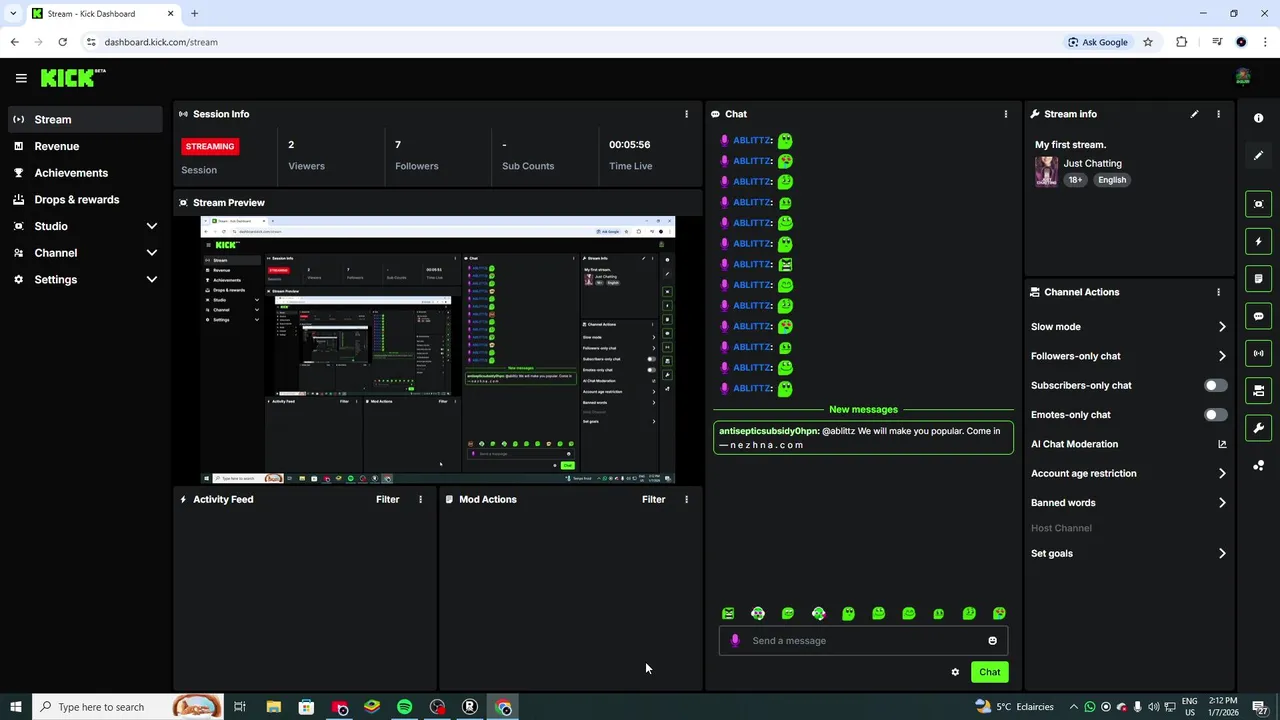1280x720 pixels.
Task: Open the profile avatar menu
Action: coord(1243,77)
